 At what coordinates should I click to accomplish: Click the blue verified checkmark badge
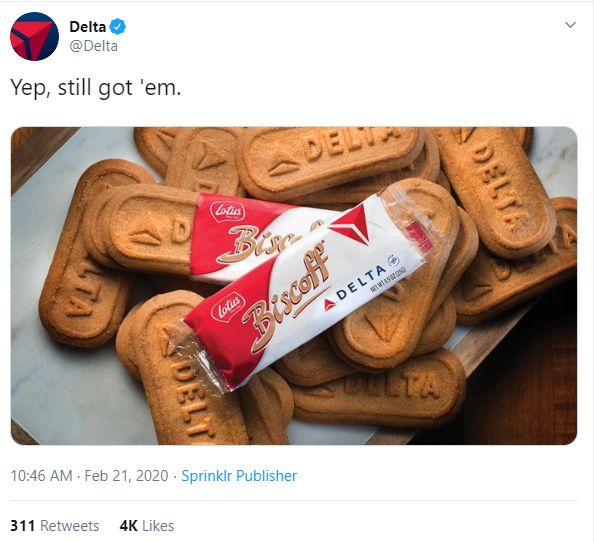(x=118, y=27)
